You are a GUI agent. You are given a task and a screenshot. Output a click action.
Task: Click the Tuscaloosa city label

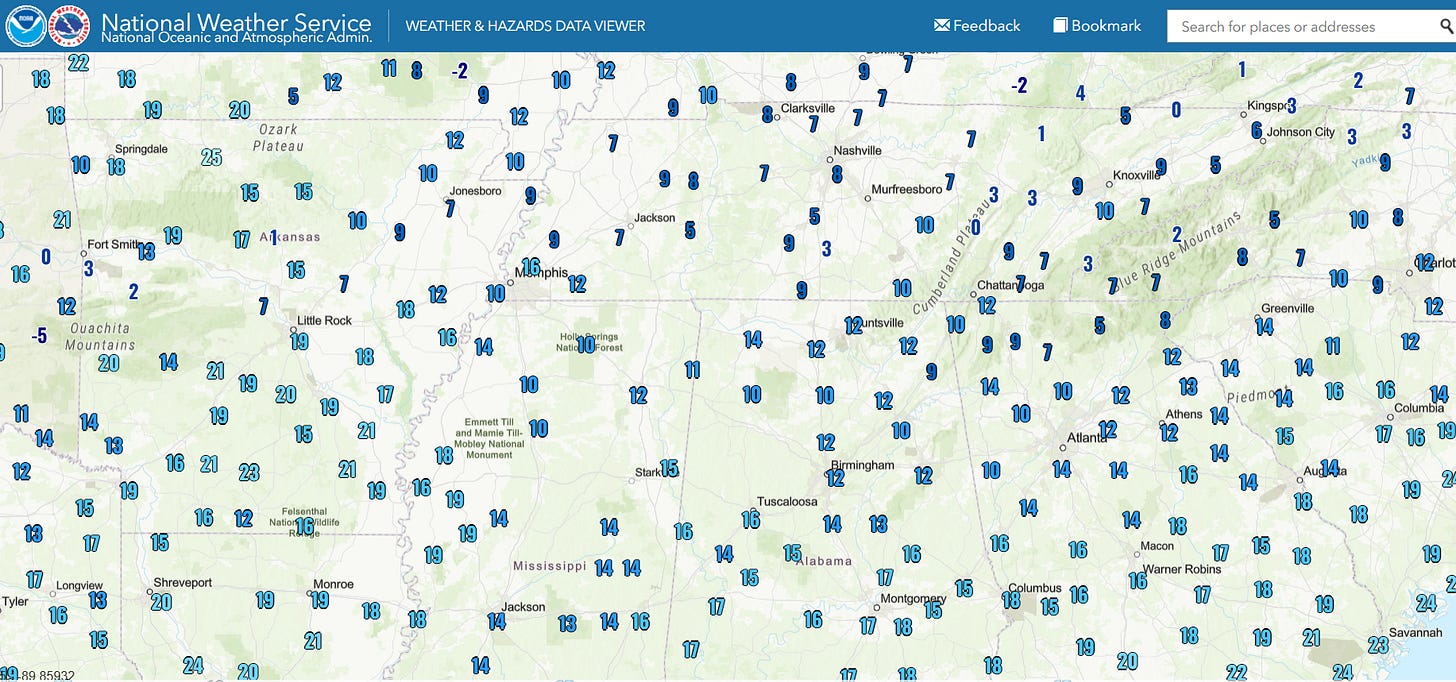click(x=787, y=502)
